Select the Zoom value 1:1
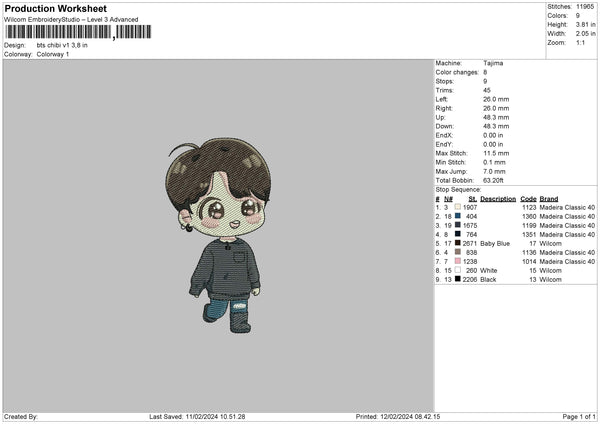The height and width of the screenshot is (424, 600). [580, 42]
